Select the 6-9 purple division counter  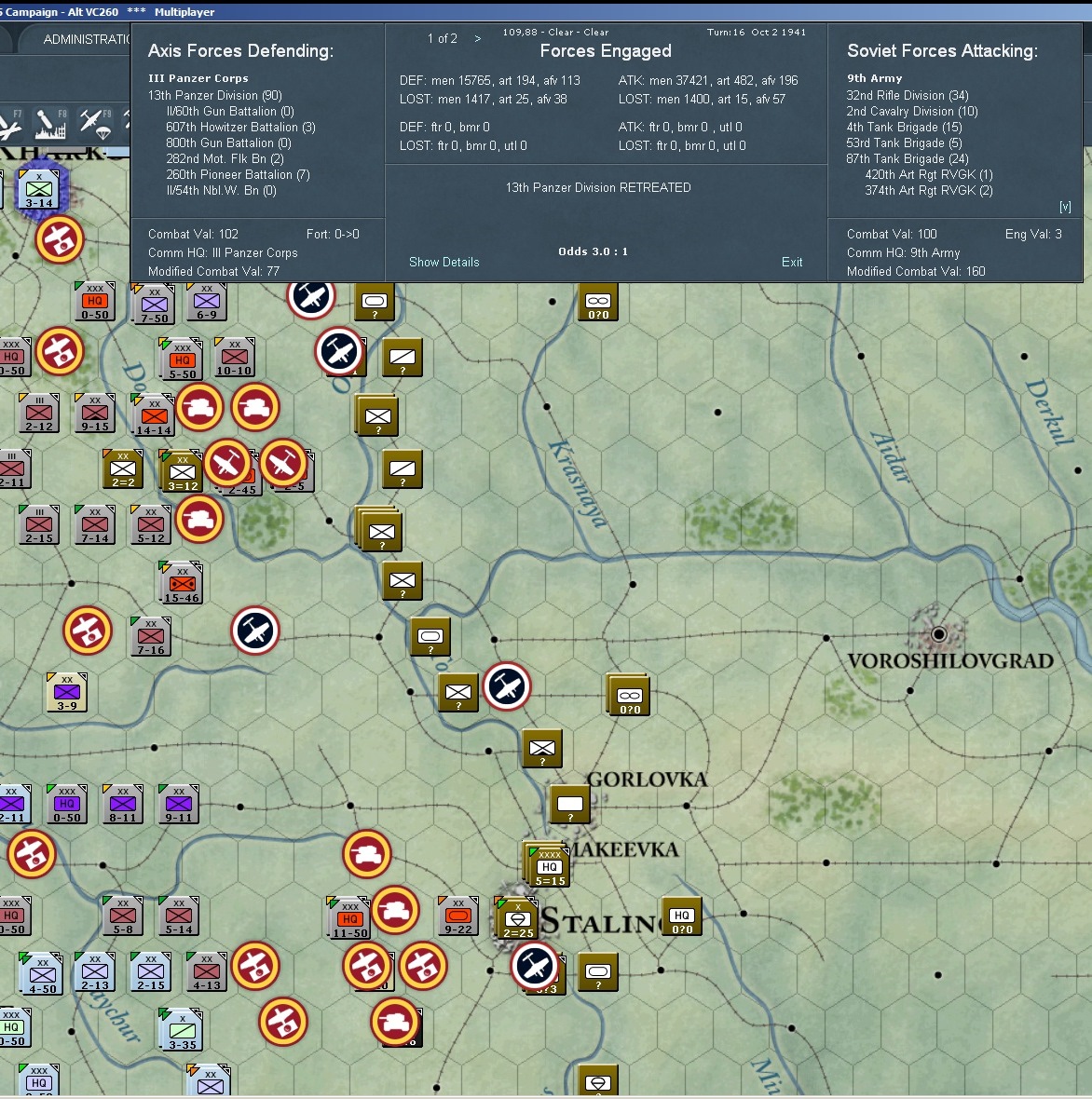pos(206,302)
